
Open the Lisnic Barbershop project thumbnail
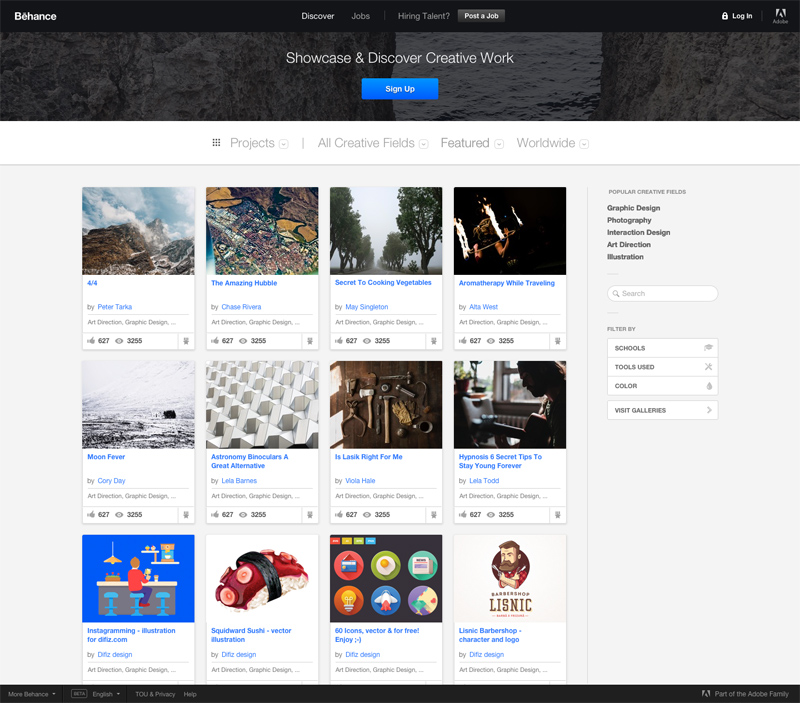[509, 578]
